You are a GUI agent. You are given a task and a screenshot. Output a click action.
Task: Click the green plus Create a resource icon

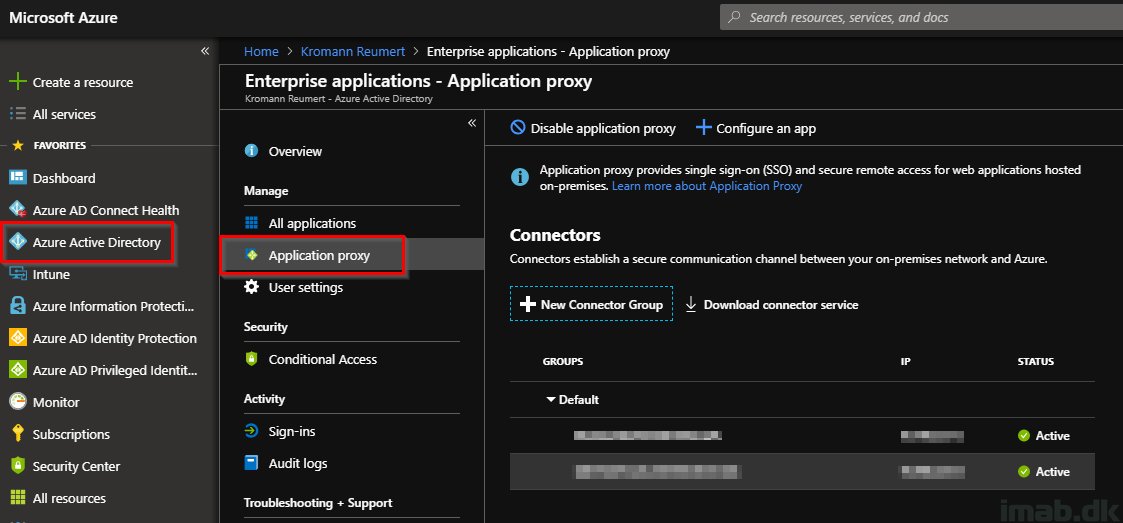[17, 82]
